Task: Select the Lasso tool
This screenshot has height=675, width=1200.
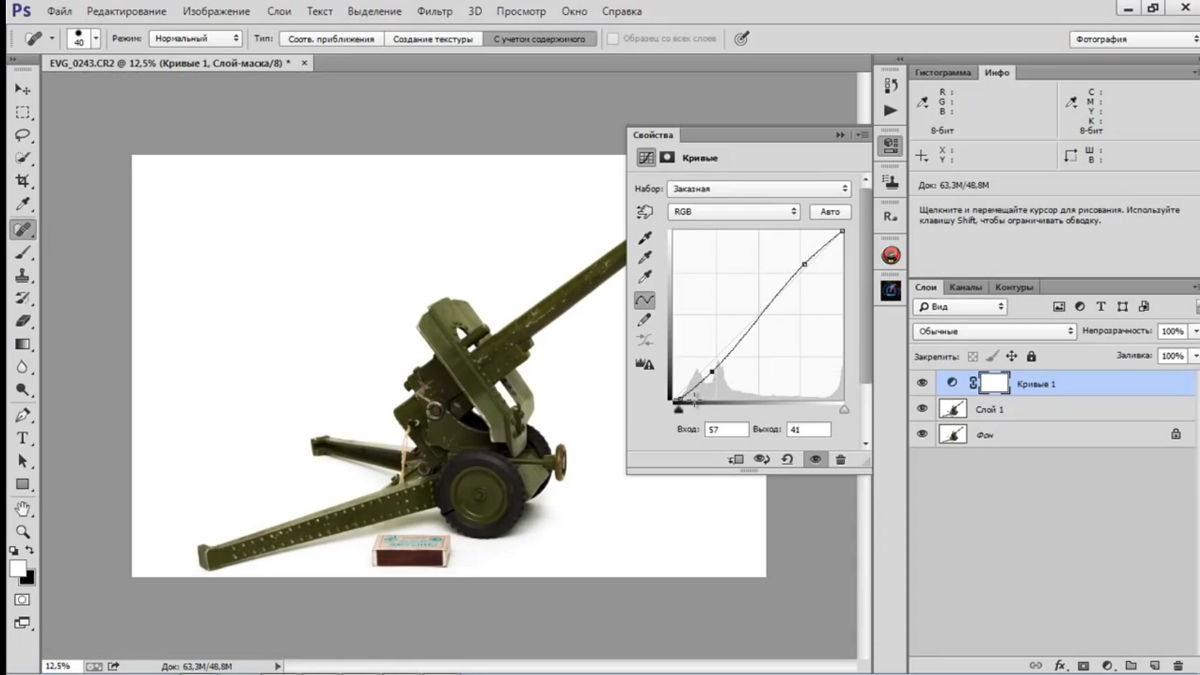Action: 22,135
